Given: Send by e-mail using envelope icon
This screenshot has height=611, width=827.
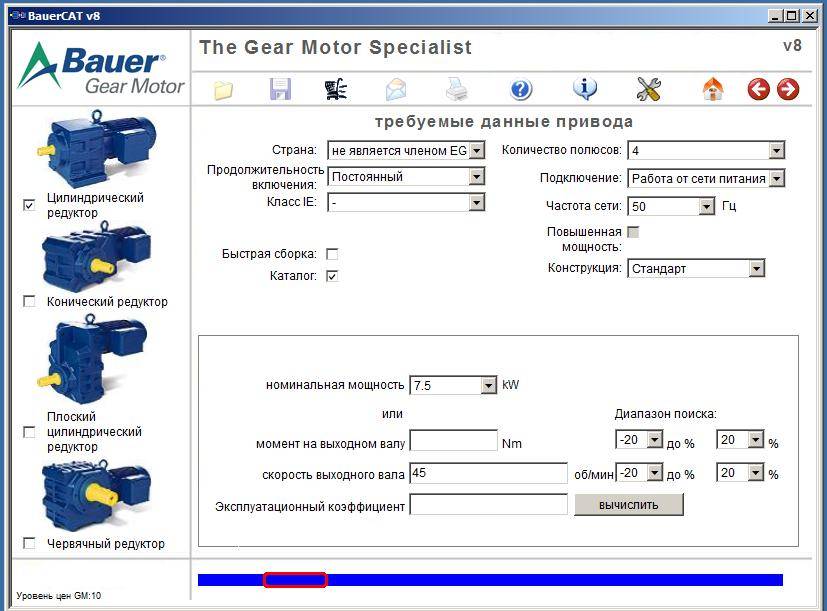Looking at the screenshot, I should [x=396, y=89].
